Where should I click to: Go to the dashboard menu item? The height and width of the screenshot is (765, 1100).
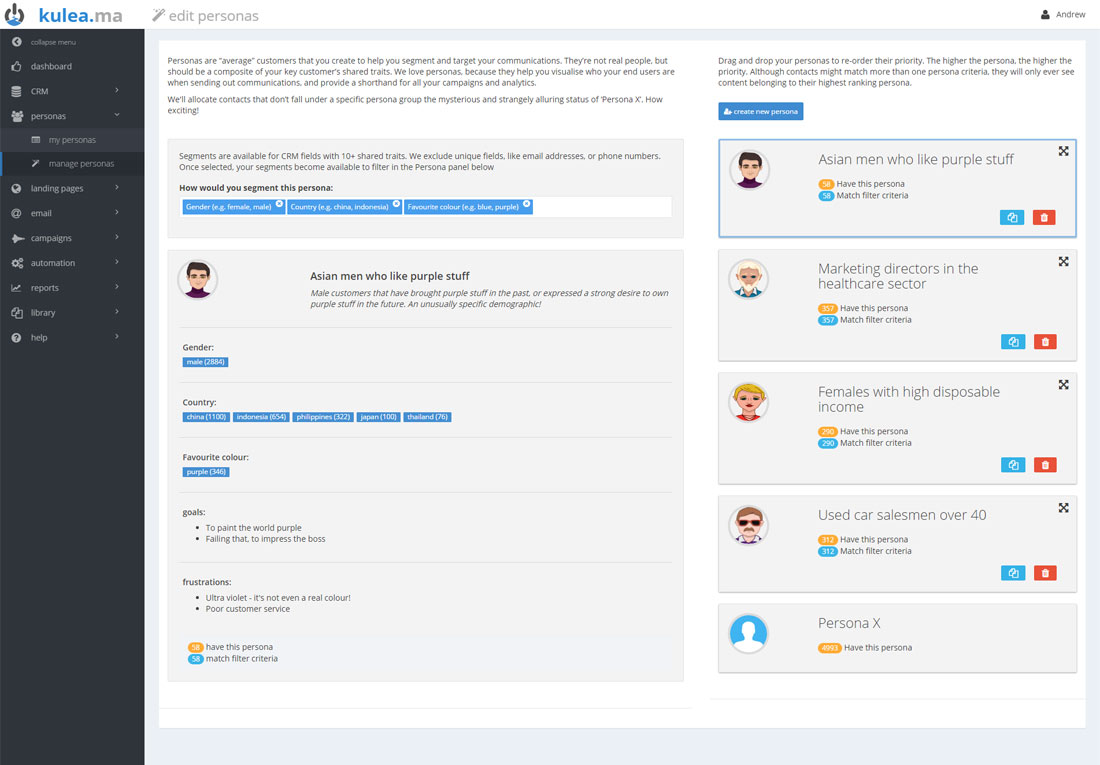[51, 66]
